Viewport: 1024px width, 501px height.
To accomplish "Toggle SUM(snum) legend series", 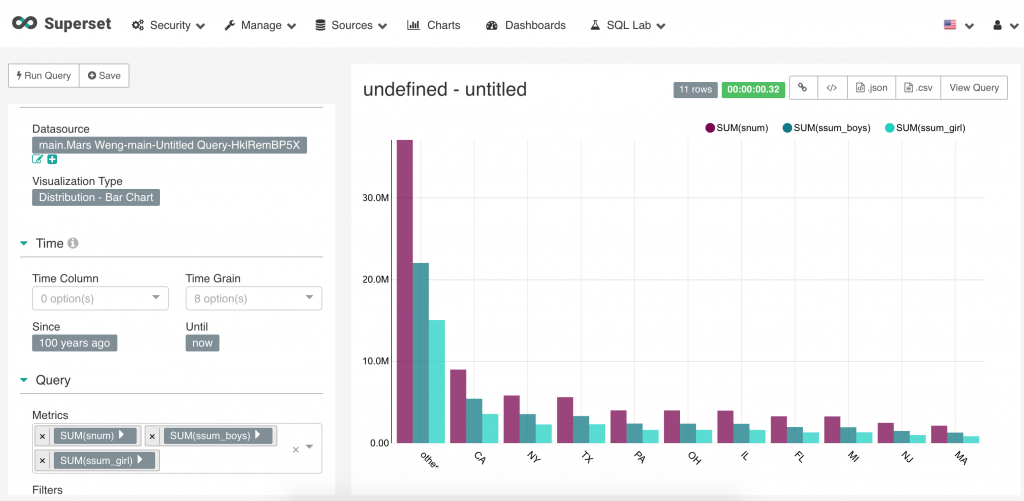I will pyautogui.click(x=737, y=128).
